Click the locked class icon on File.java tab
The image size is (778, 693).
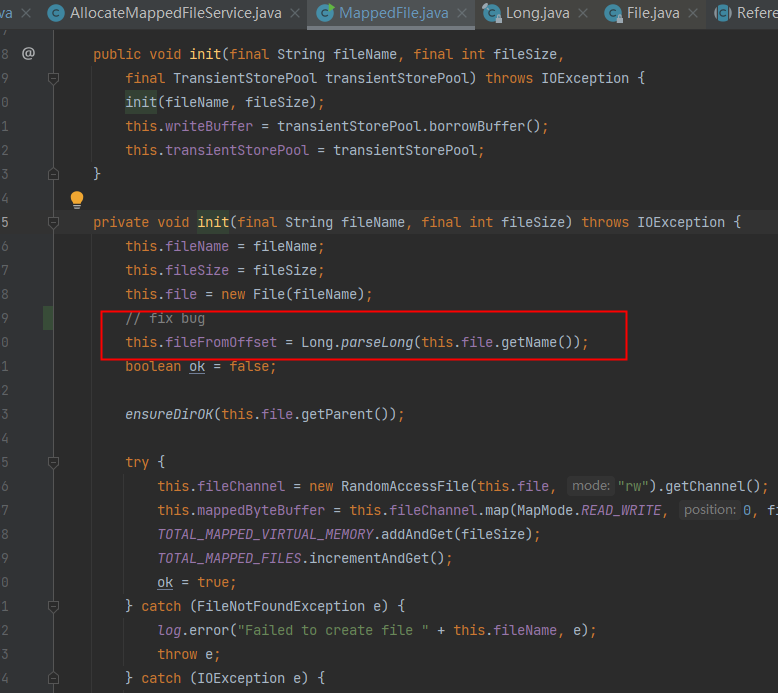pos(613,13)
